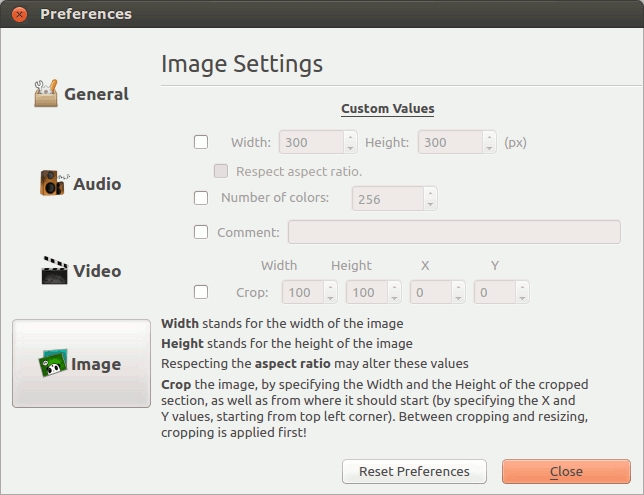The width and height of the screenshot is (644, 495).
Task: Click the Crop Width field showing 100
Action: [303, 292]
